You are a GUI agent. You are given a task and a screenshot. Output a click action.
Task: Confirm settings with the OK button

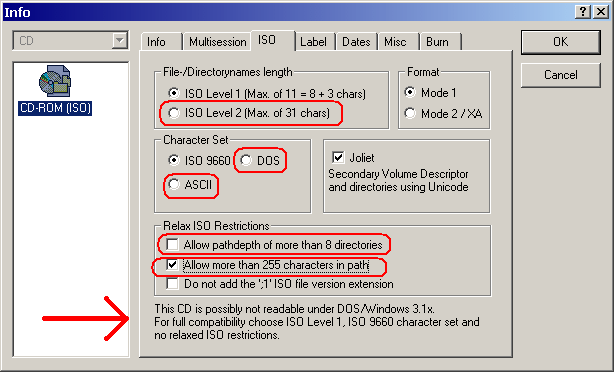(560, 42)
